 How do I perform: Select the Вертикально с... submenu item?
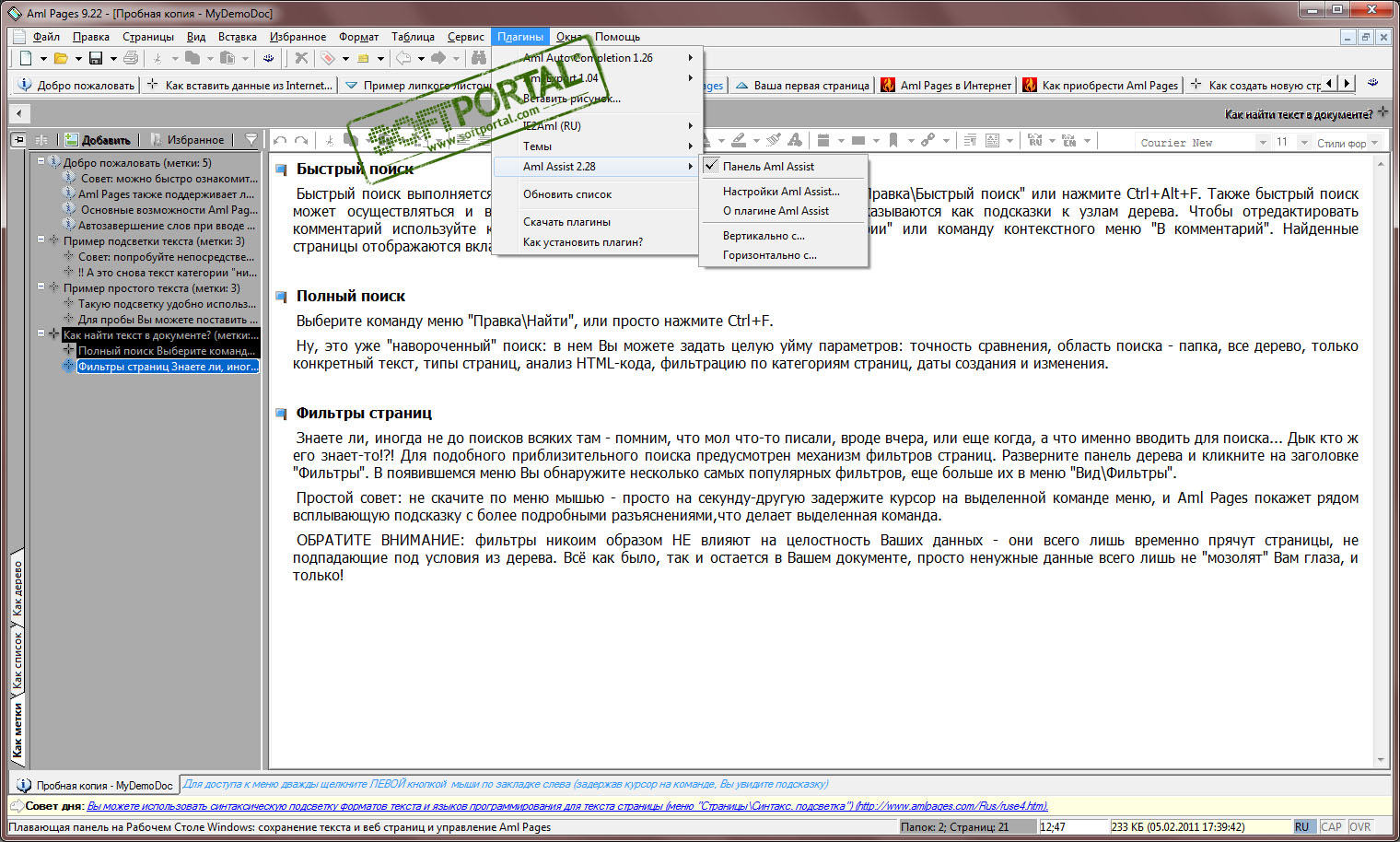click(x=784, y=236)
